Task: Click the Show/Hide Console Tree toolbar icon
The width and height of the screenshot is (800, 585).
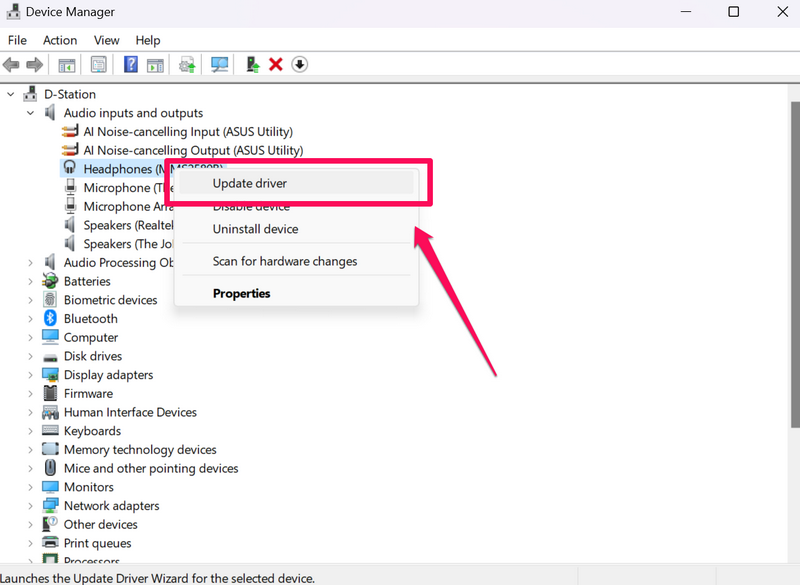Action: pyautogui.click(x=67, y=65)
